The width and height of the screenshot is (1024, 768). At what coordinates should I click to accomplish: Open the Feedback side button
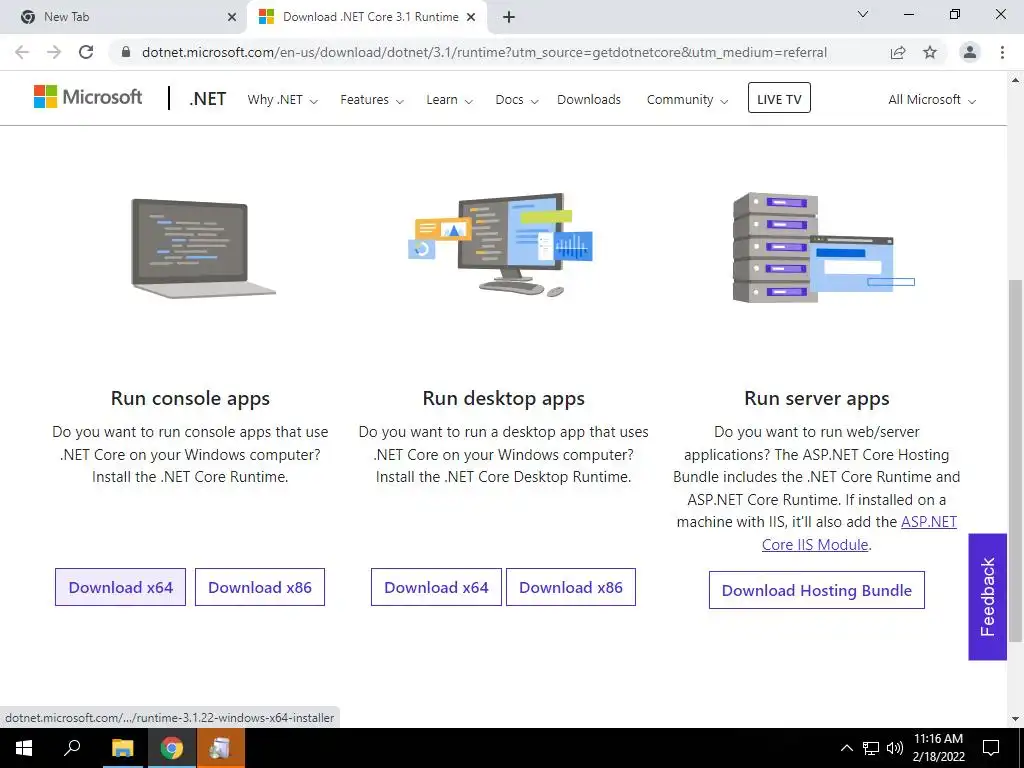tap(987, 597)
